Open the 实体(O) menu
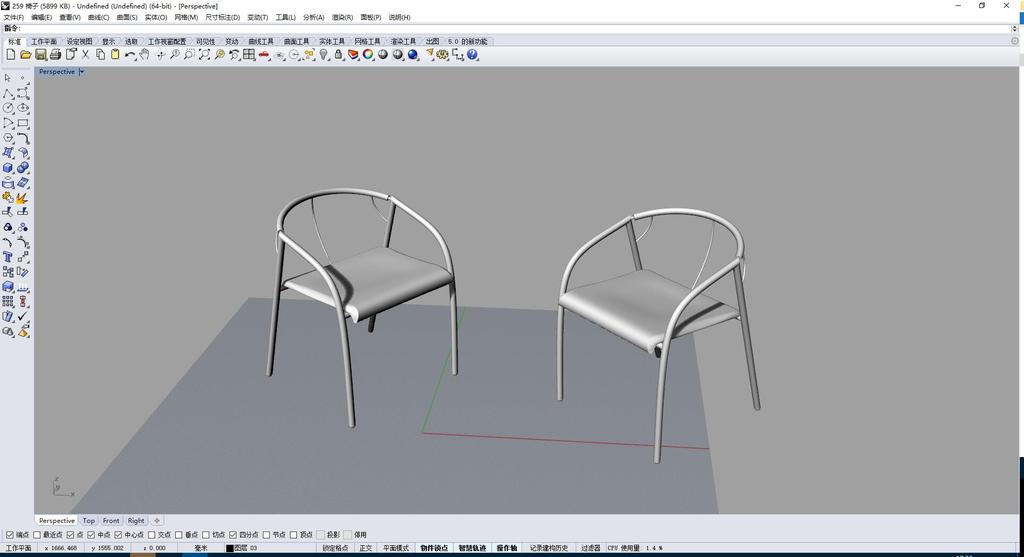 click(x=155, y=18)
